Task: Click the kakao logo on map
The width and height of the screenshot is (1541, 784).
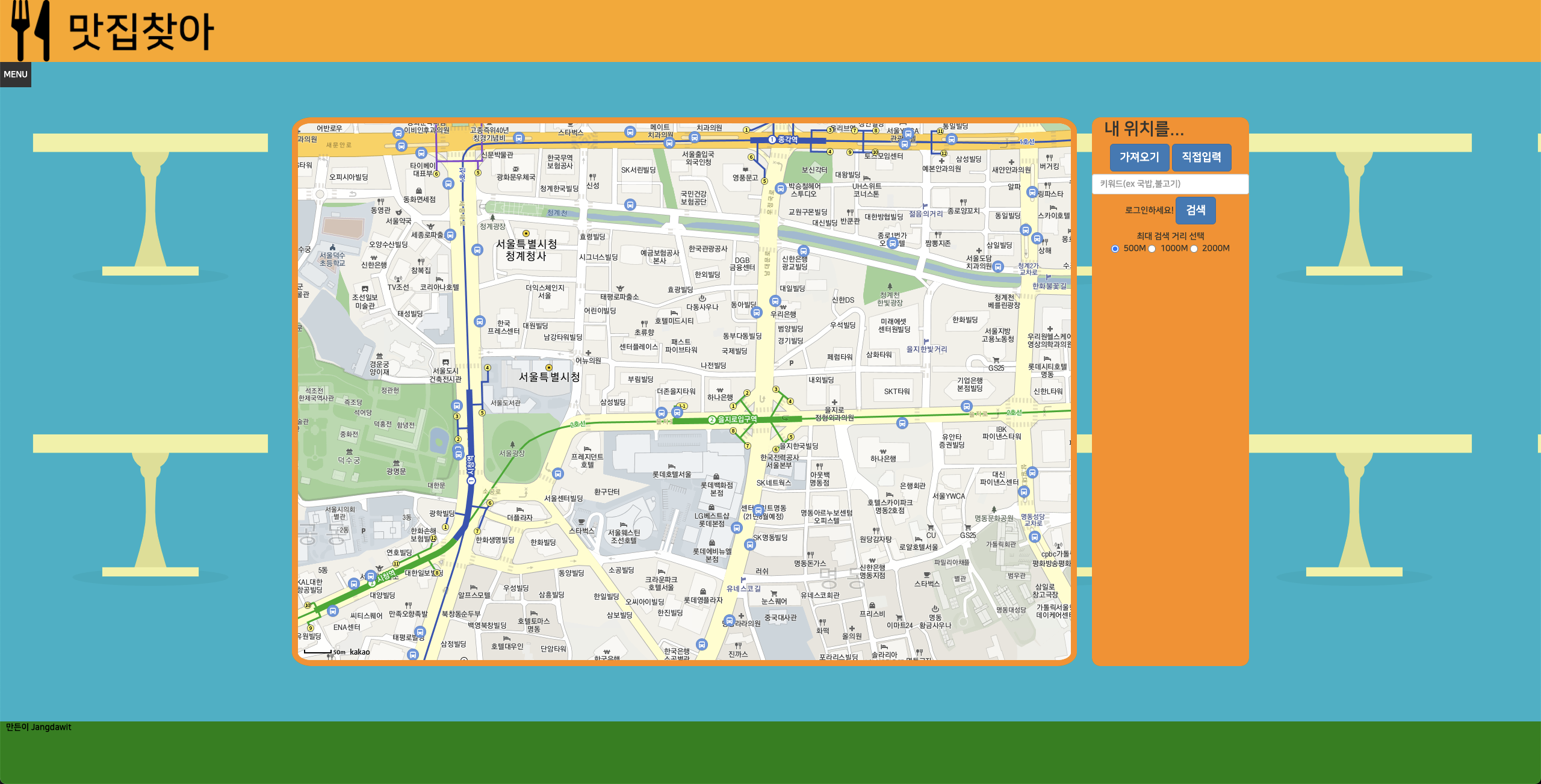Action: click(359, 652)
